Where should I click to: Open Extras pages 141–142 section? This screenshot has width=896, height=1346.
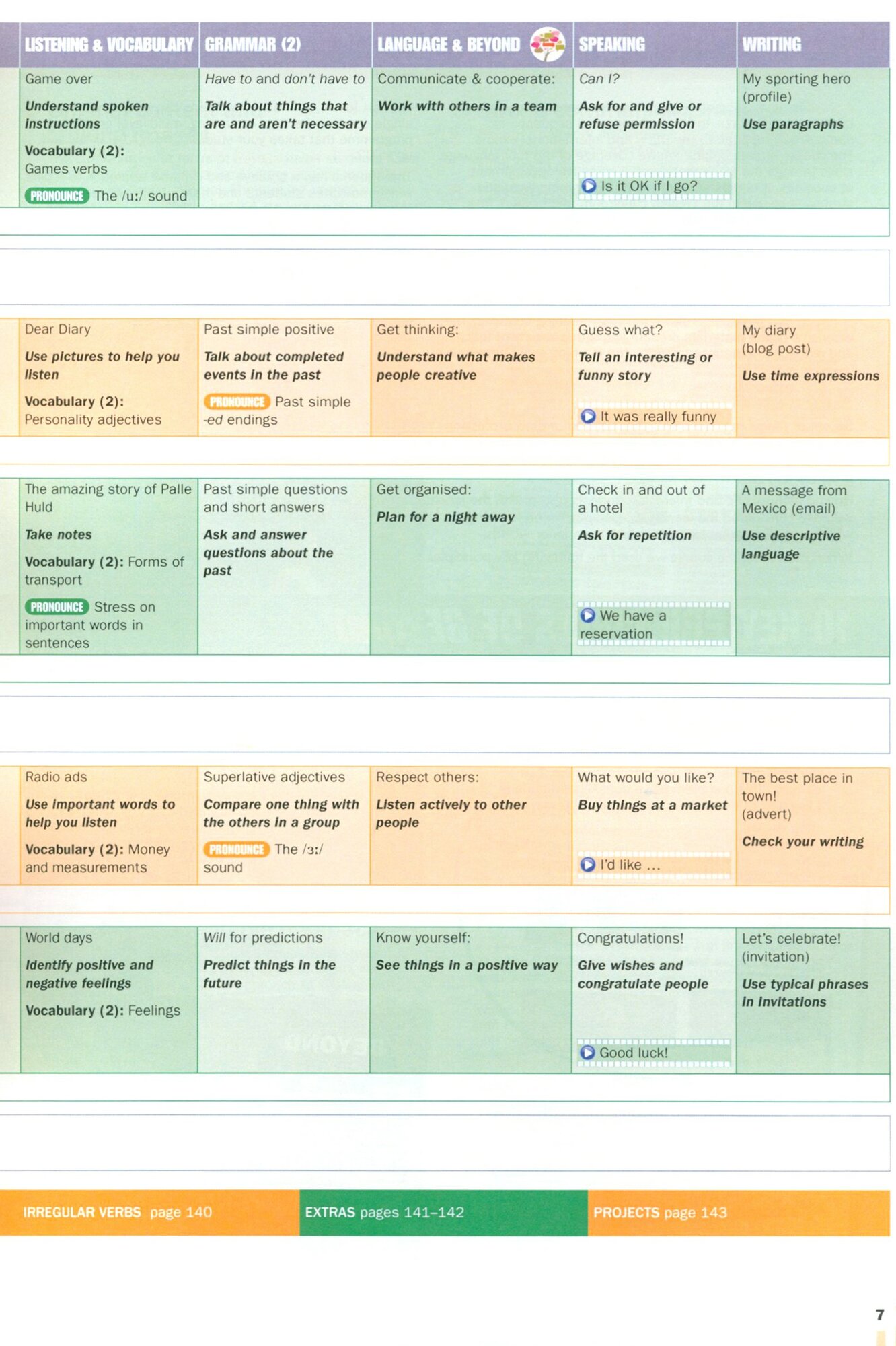point(384,1212)
